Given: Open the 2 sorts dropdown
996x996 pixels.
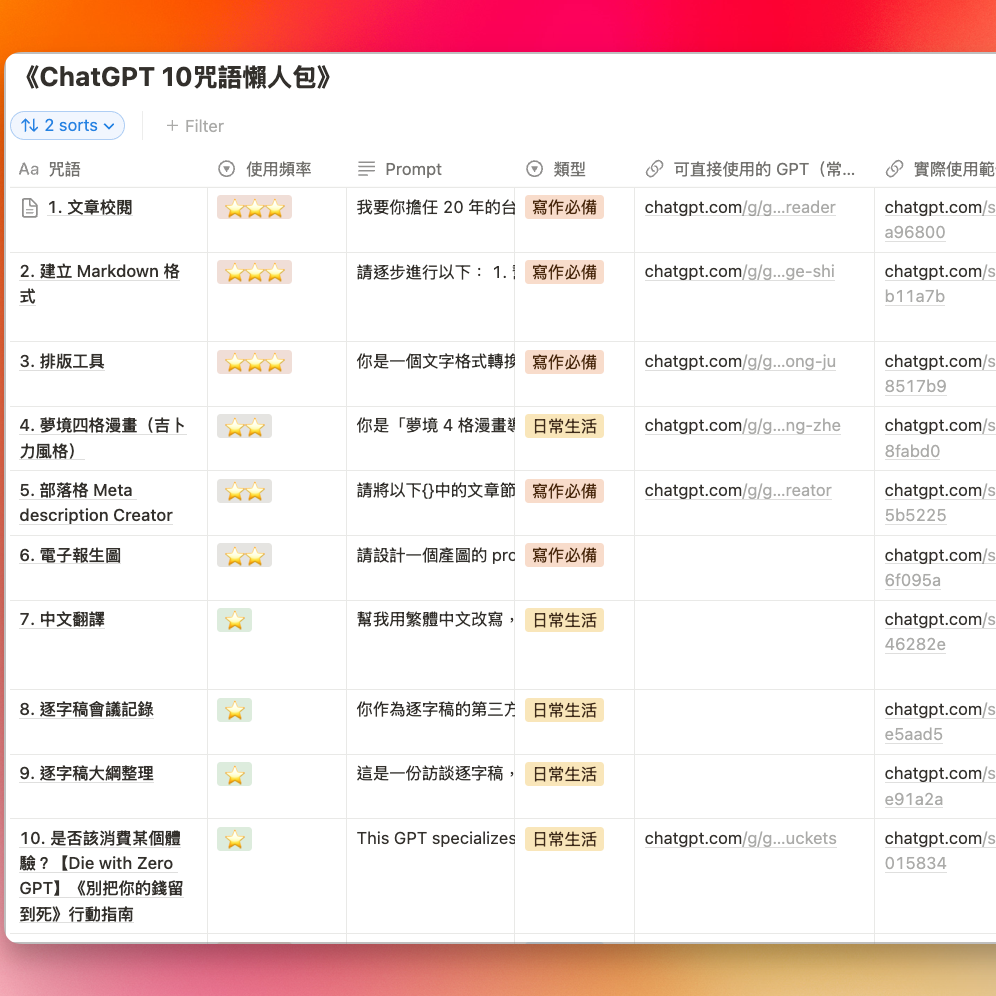Looking at the screenshot, I should click(x=67, y=126).
